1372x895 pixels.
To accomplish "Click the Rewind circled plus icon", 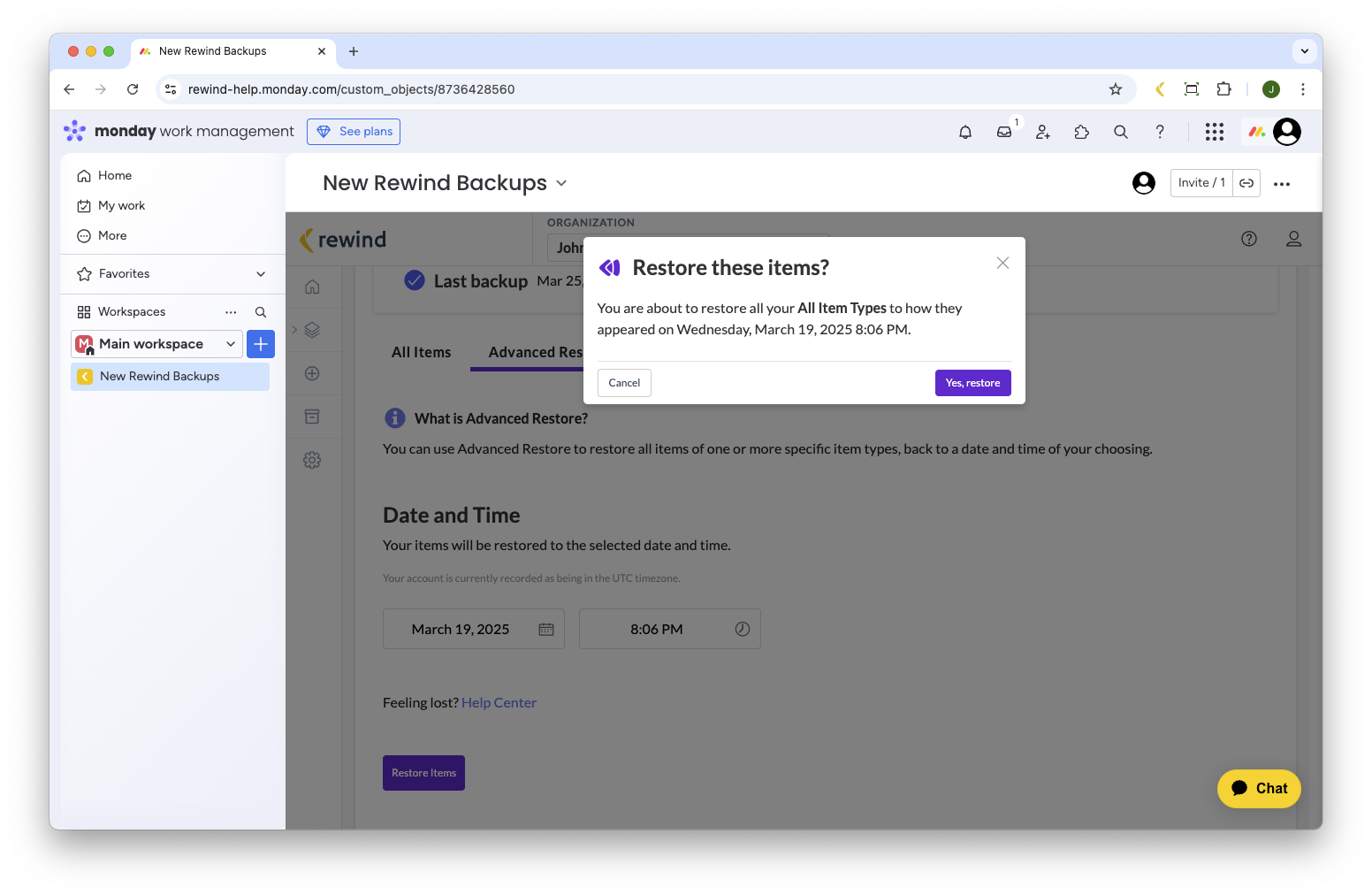I will [312, 373].
